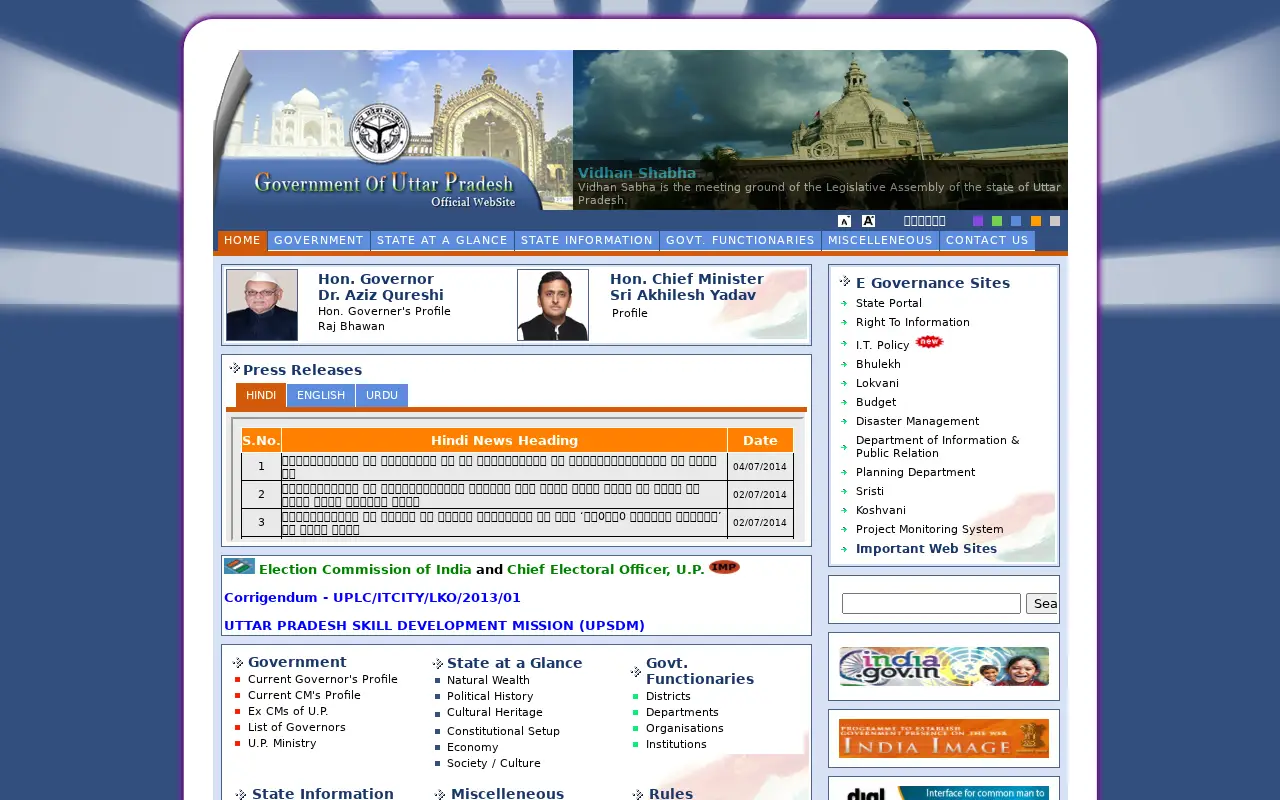Click the search text input field
1280x800 pixels.
pos(931,603)
